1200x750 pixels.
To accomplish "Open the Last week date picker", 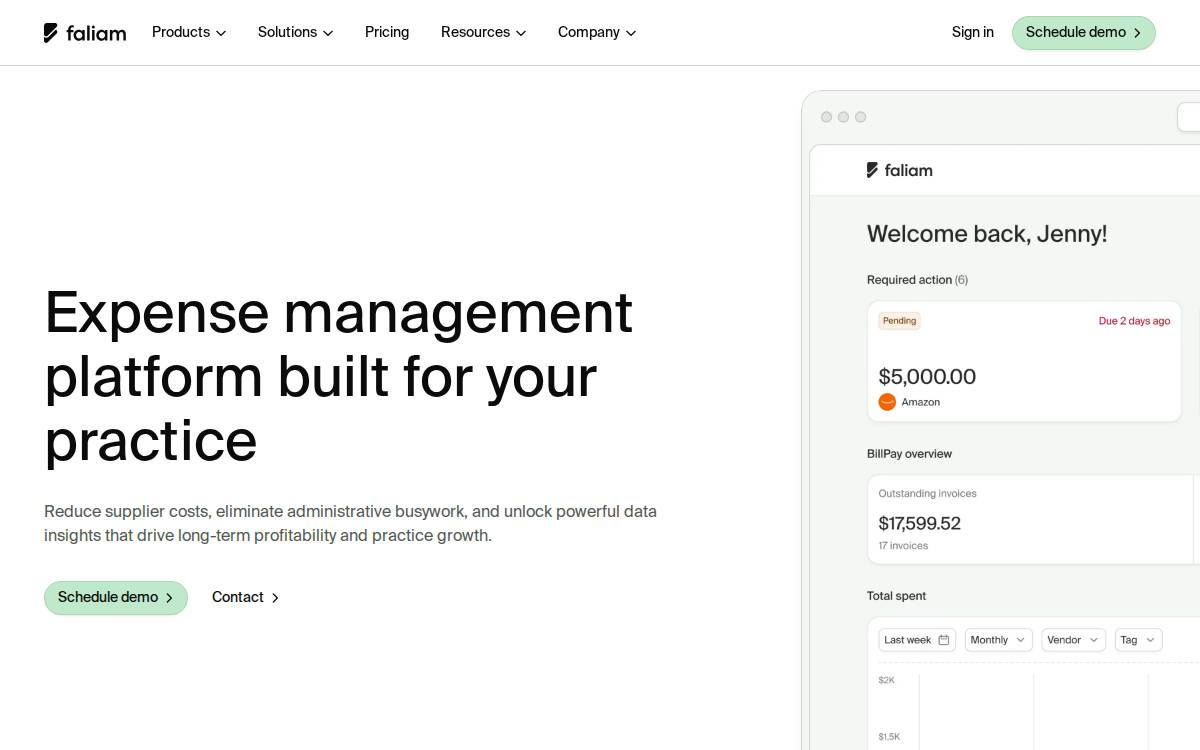I will [x=917, y=640].
